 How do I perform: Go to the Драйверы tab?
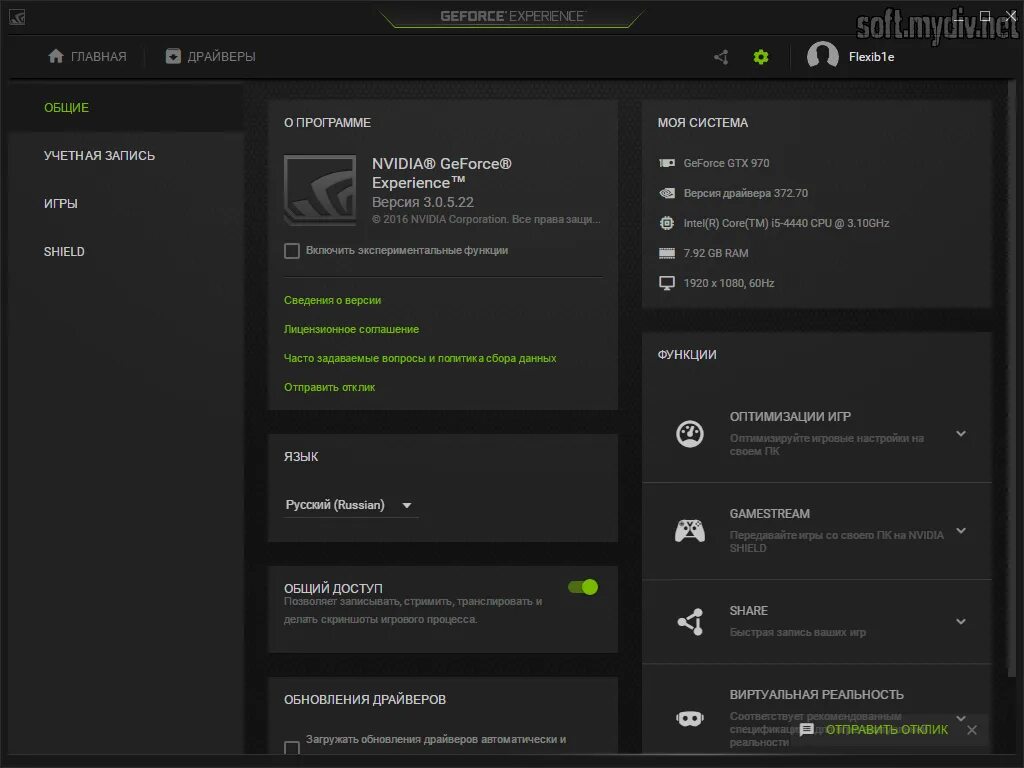[x=210, y=57]
